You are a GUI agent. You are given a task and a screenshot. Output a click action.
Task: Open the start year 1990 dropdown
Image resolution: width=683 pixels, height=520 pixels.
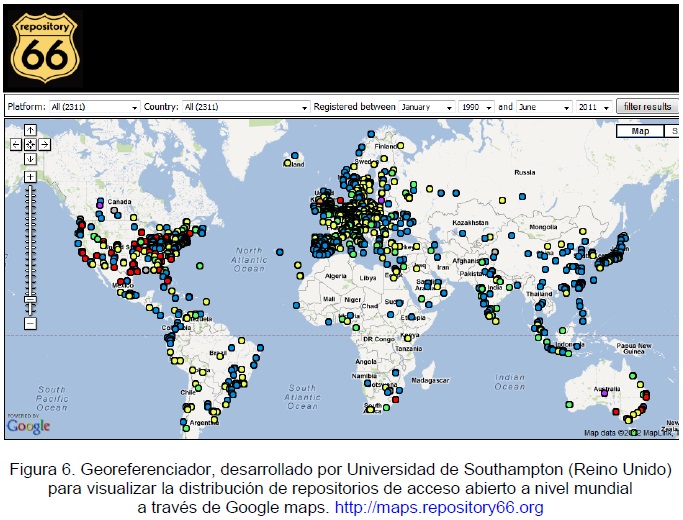pyautogui.click(x=474, y=107)
